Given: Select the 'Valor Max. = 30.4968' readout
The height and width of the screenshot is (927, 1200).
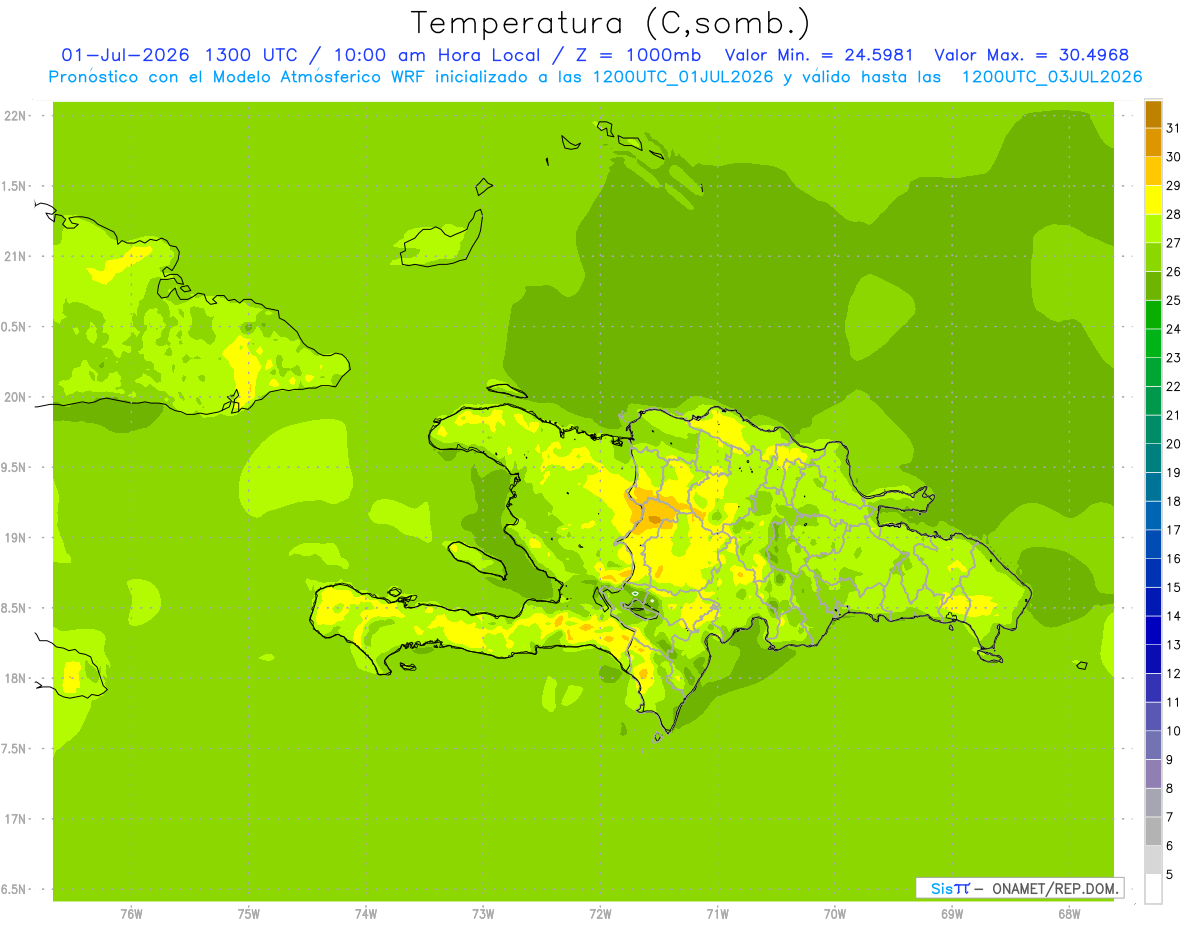Looking at the screenshot, I should pos(1033,56).
